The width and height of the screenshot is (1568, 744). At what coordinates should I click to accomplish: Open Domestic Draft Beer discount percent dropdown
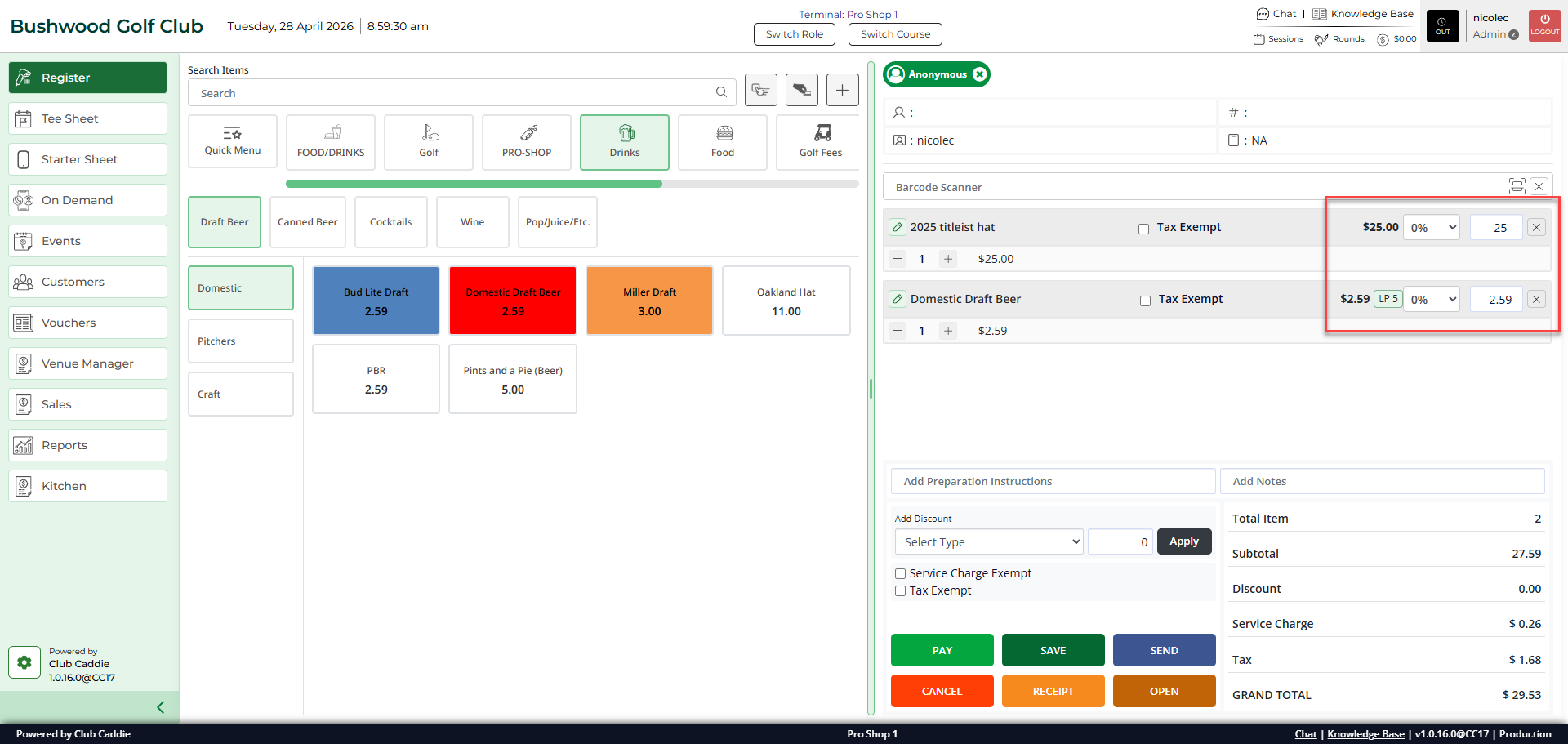(x=1432, y=300)
